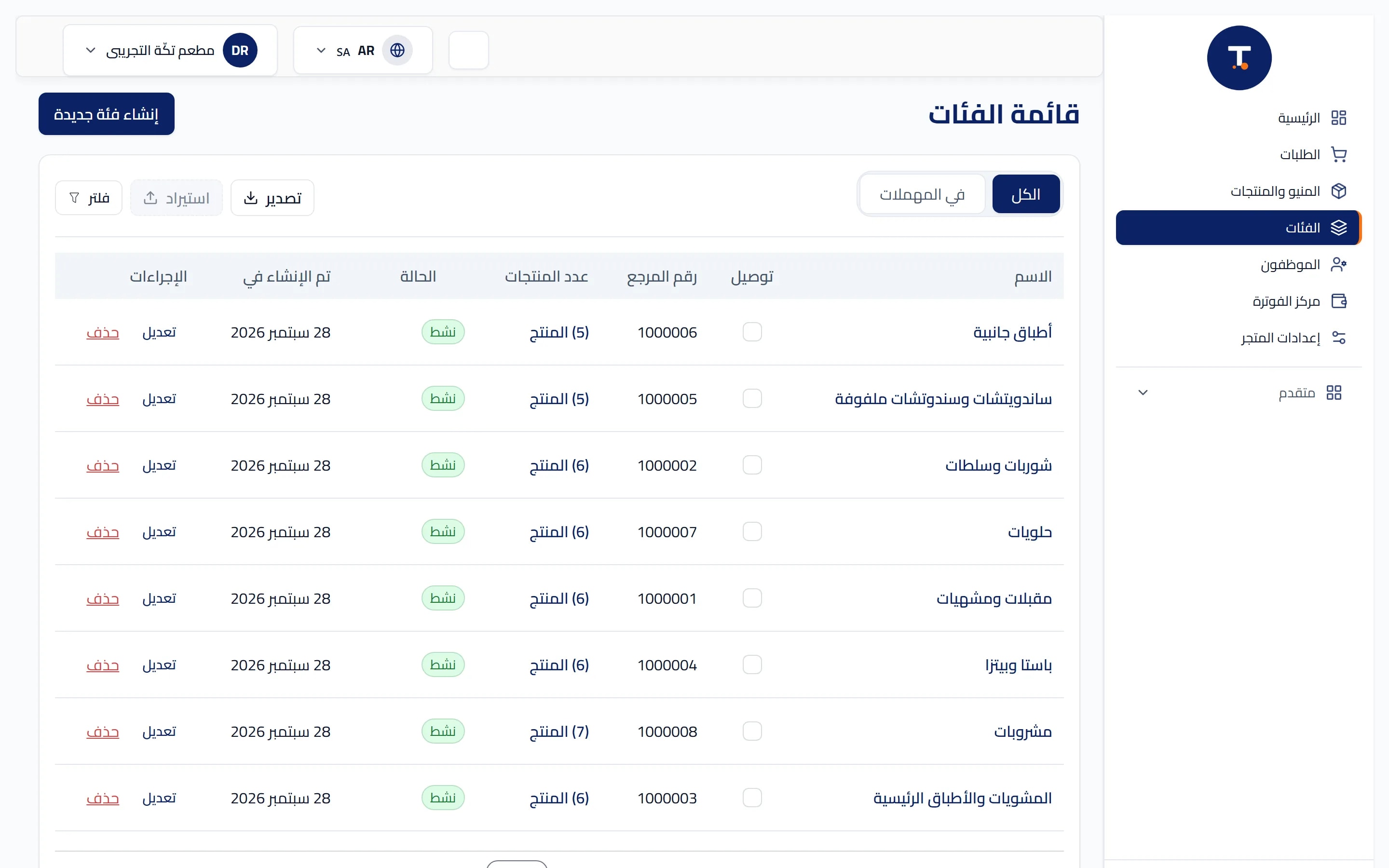
Task: Click the فلتر filter button
Action: tap(88, 198)
